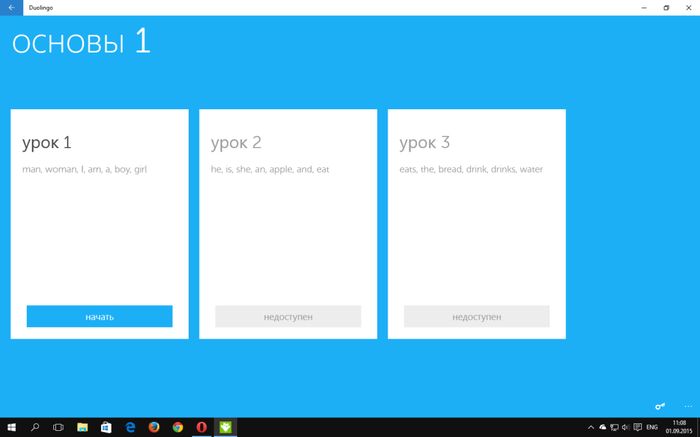Open the volume tray icon
The height and width of the screenshot is (437, 700).
[626, 427]
